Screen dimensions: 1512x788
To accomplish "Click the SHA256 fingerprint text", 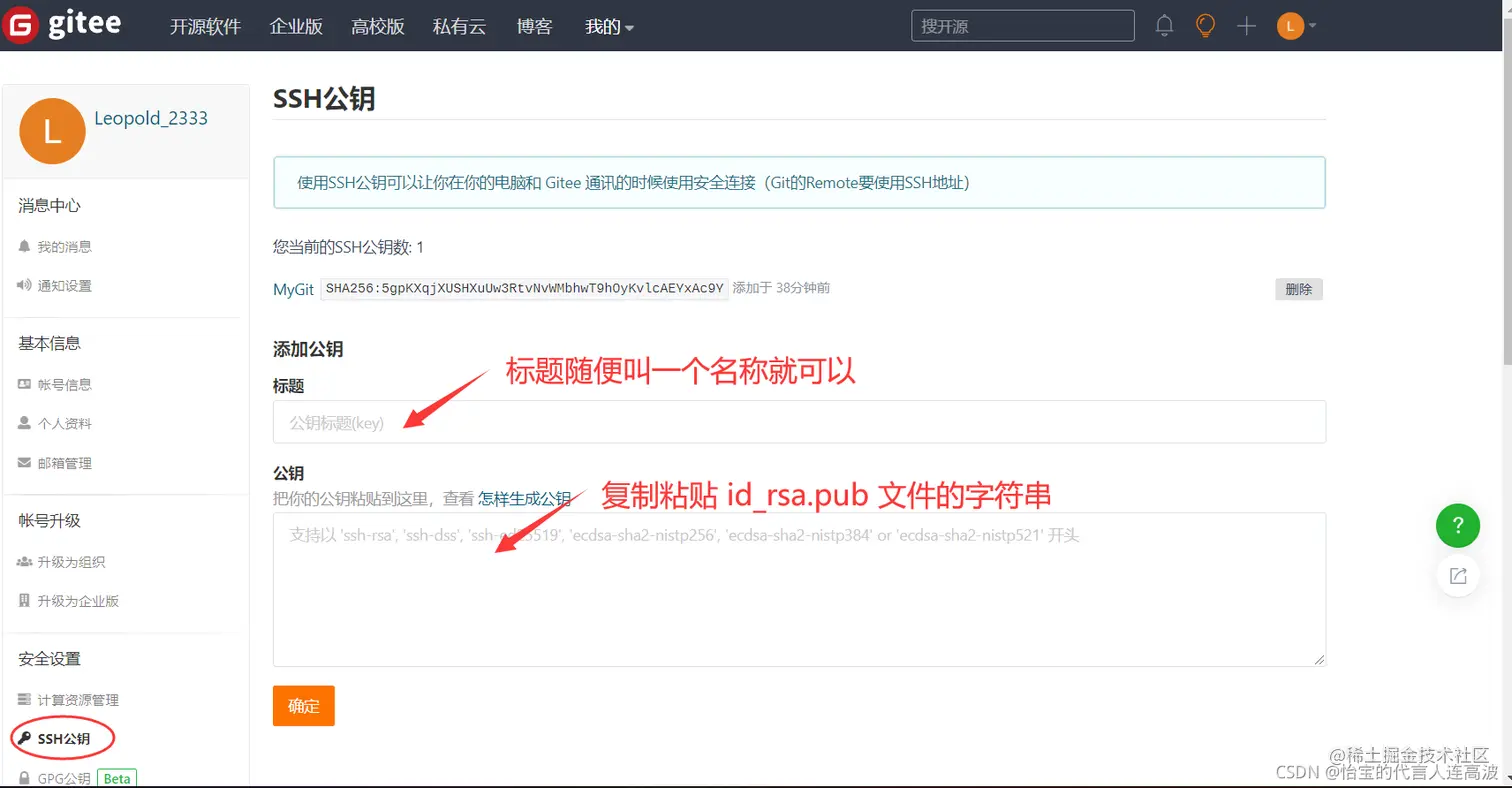I will tap(524, 288).
